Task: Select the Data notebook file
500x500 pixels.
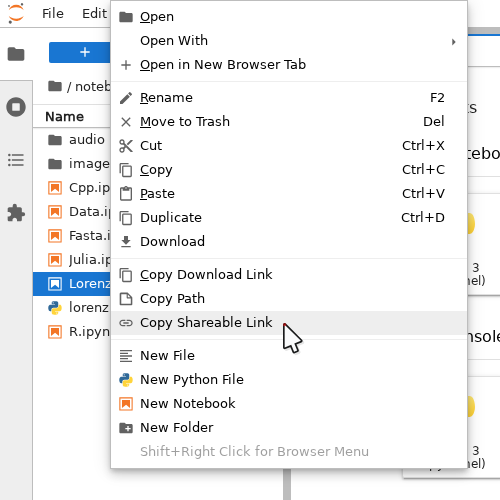Action: 72,212
